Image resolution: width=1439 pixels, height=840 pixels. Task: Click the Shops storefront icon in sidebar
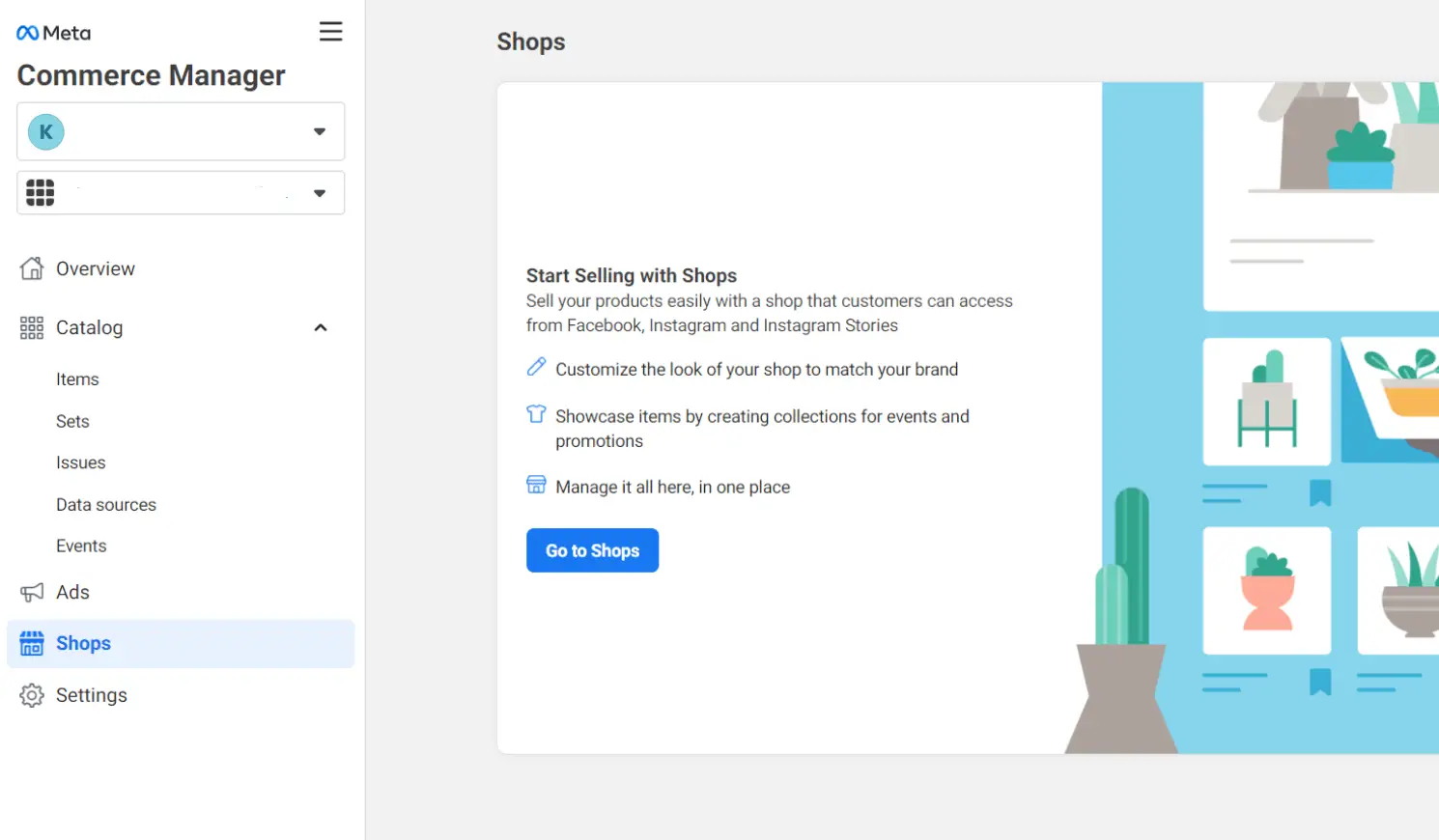click(x=32, y=644)
